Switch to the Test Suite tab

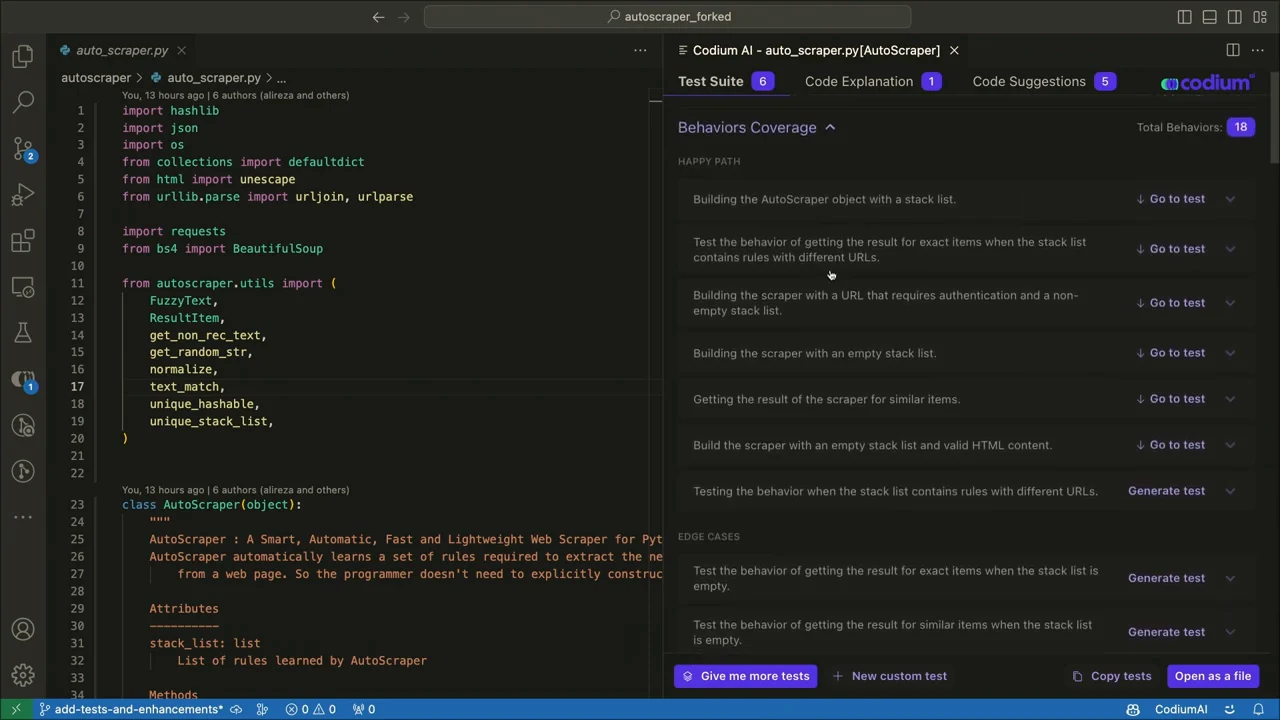tap(726, 81)
